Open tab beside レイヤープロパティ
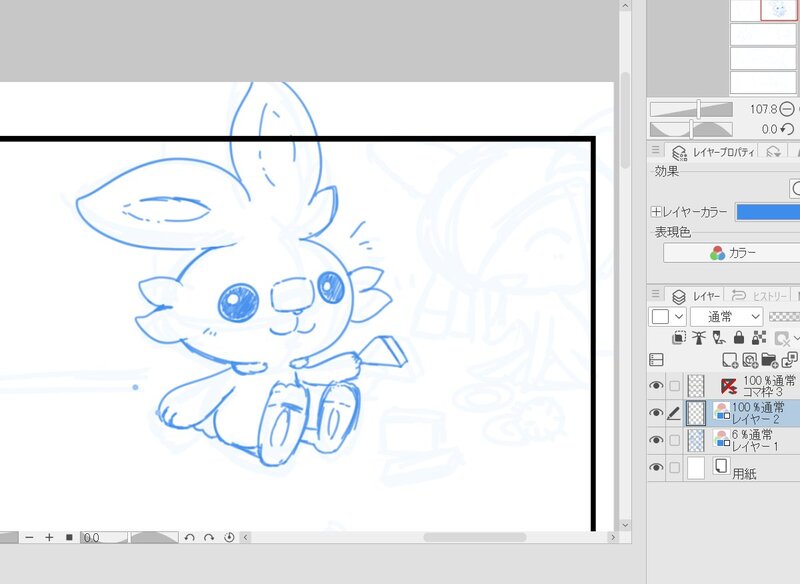This screenshot has width=800, height=584. [x=773, y=152]
